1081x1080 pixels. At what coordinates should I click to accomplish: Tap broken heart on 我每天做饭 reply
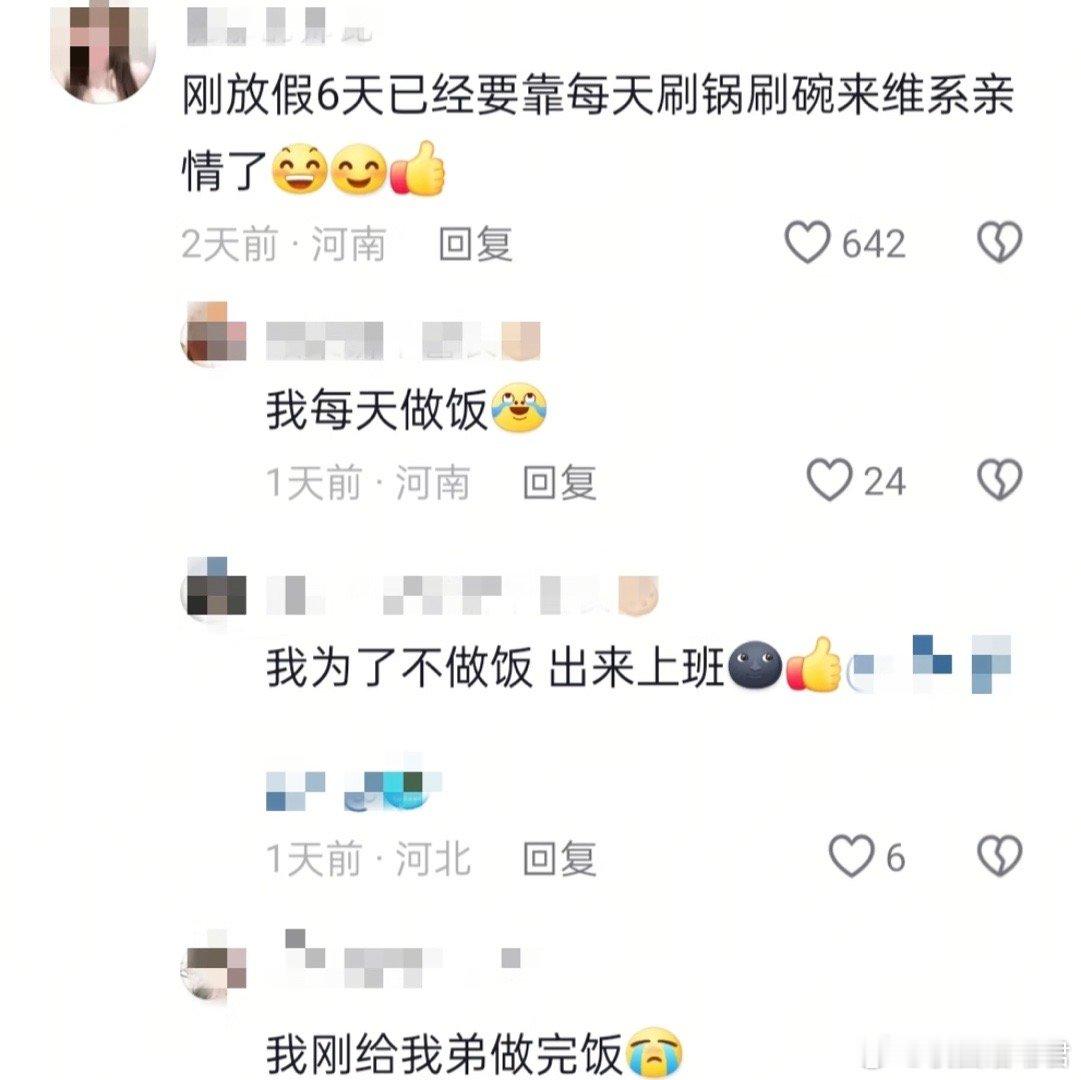(x=999, y=480)
